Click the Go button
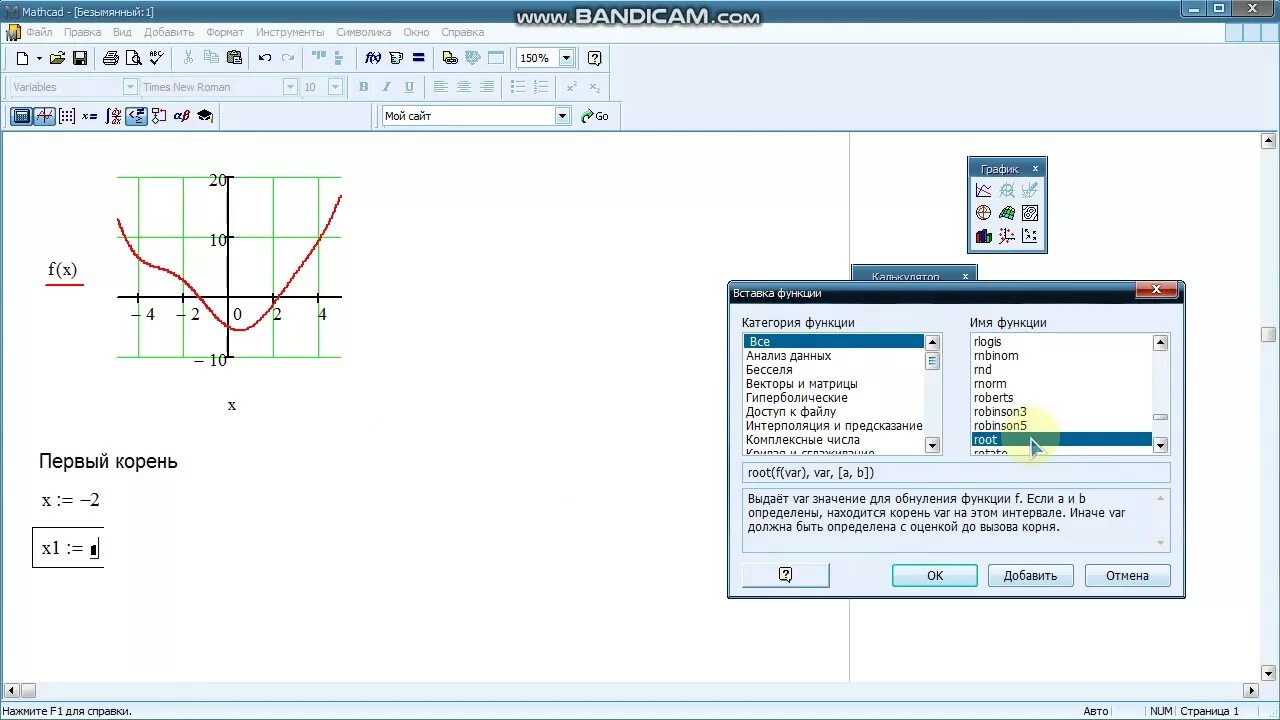 point(595,116)
